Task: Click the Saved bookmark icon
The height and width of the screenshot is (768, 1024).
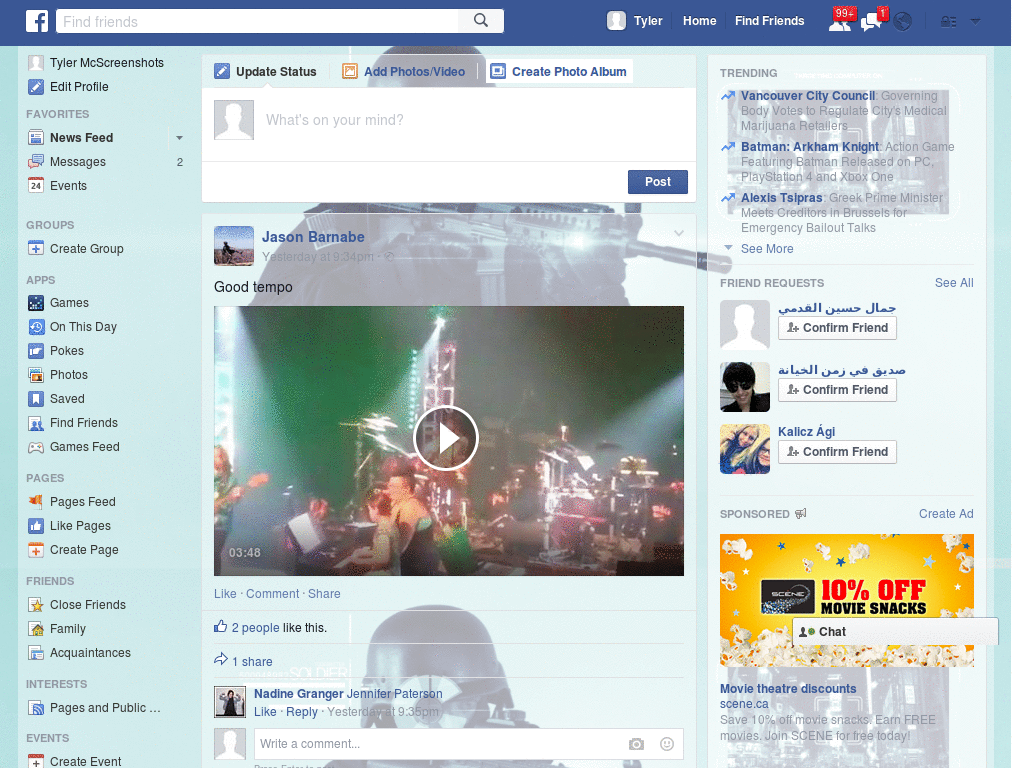Action: click(x=36, y=399)
